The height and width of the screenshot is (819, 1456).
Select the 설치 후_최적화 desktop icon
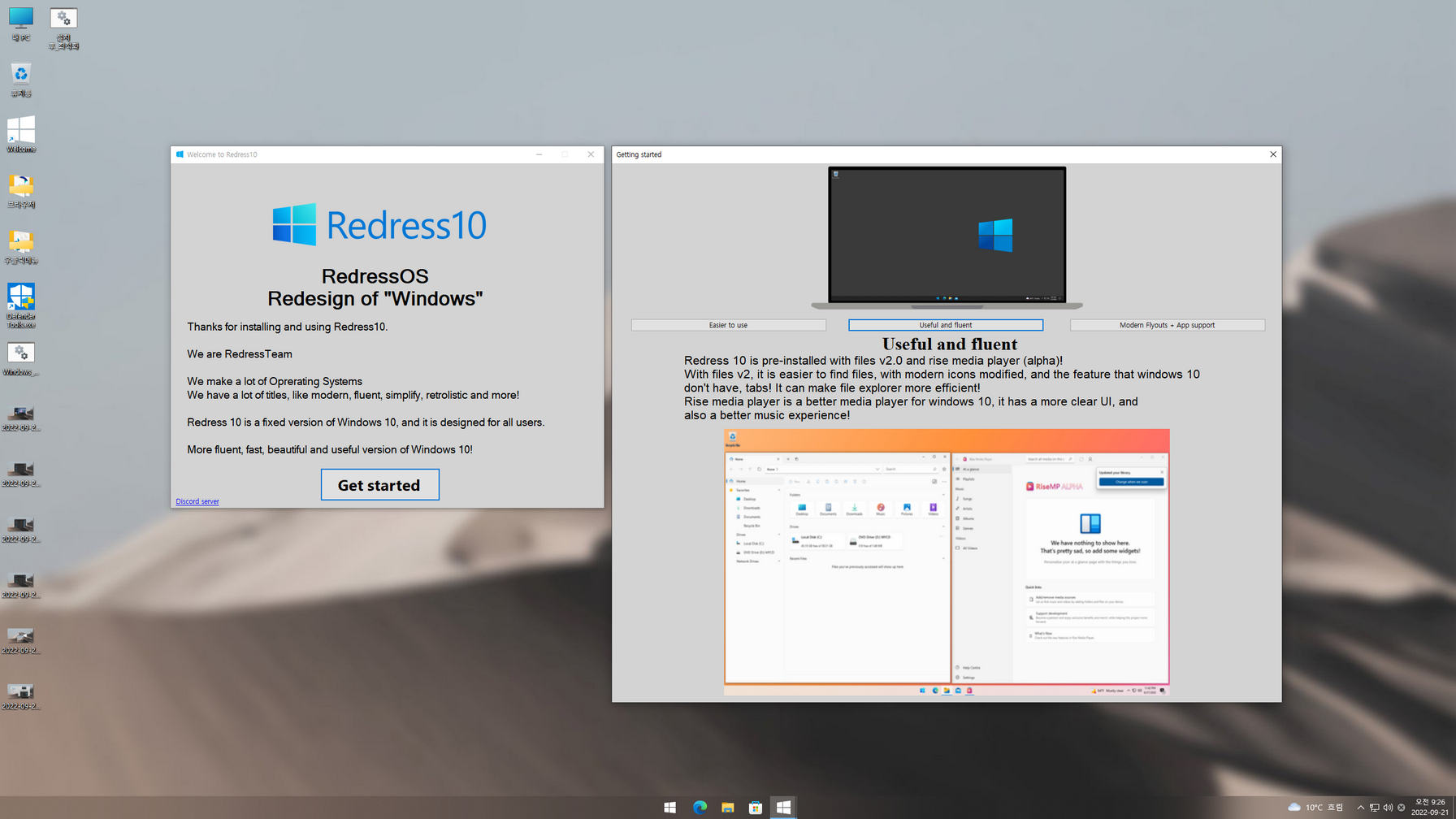click(x=63, y=28)
